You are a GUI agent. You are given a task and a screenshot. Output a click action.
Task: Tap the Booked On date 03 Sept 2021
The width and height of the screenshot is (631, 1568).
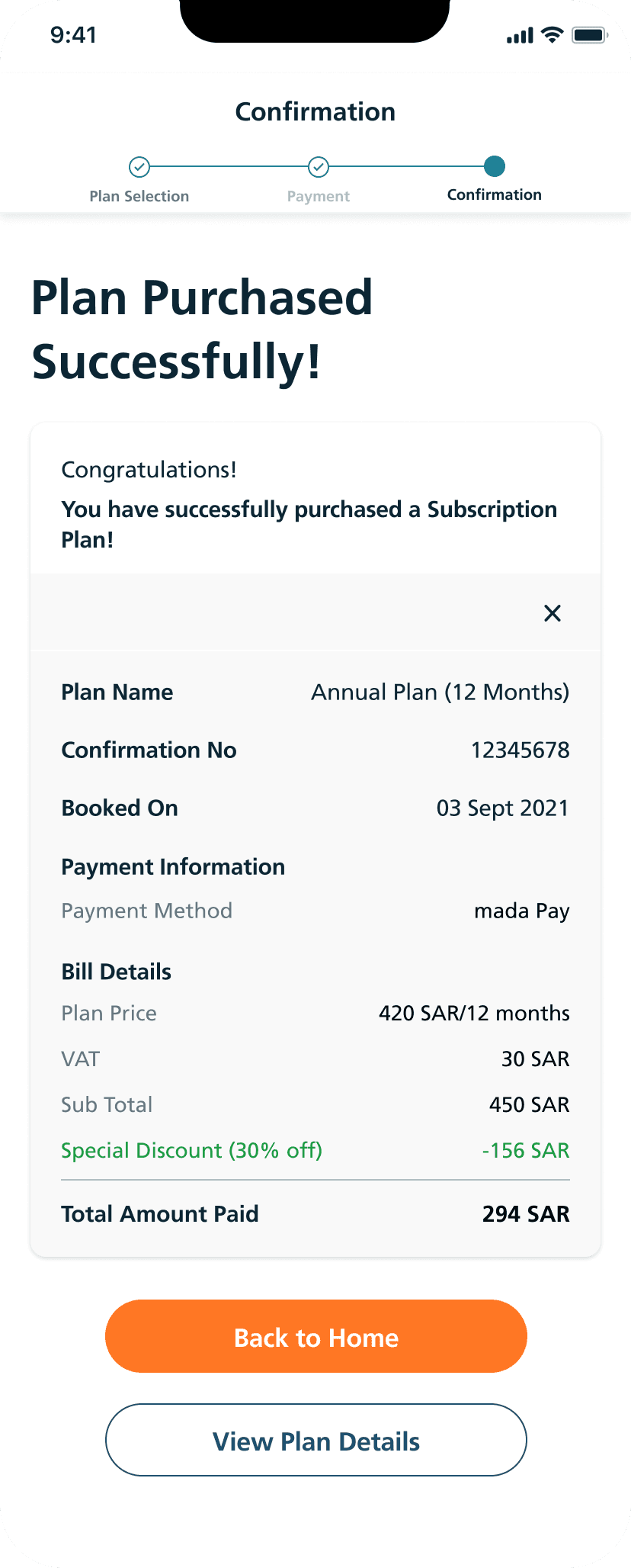pos(502,808)
